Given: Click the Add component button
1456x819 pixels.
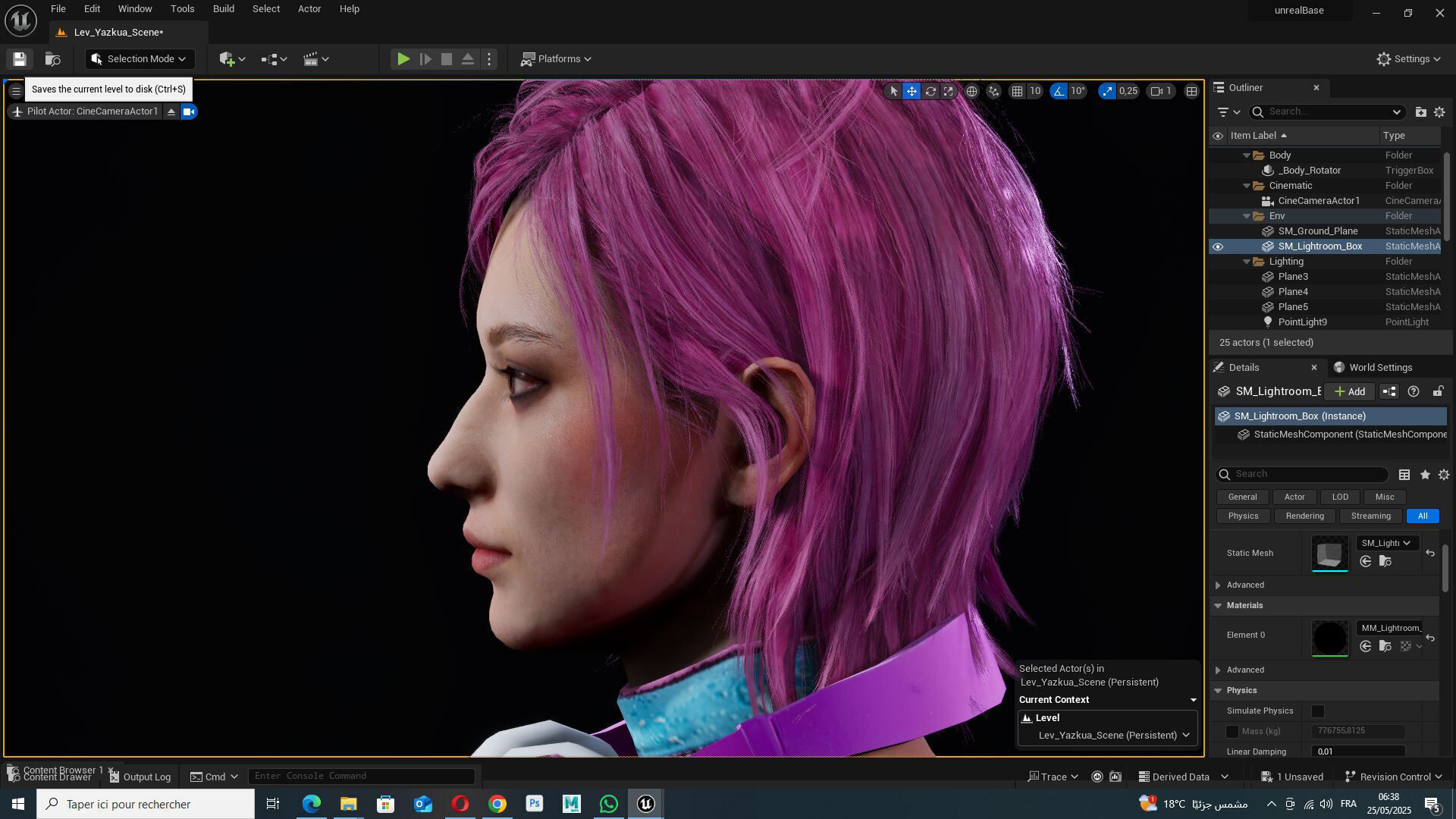Looking at the screenshot, I should pos(1350,391).
